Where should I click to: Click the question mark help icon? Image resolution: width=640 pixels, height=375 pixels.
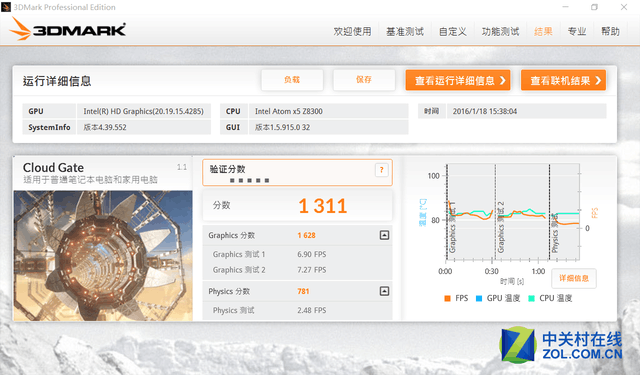(382, 170)
